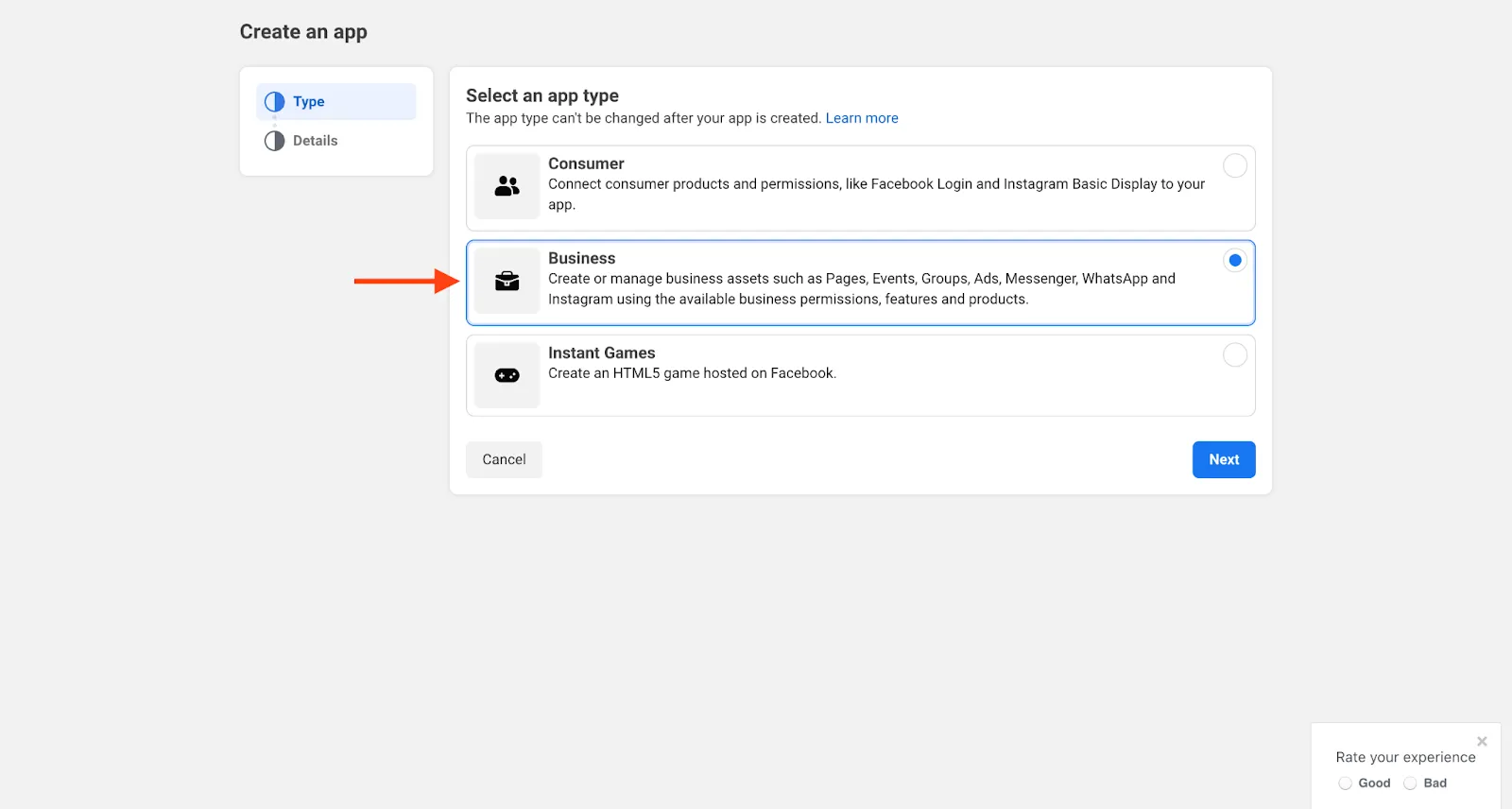Choose Good in Rate your experience
Viewport: 1512px width, 809px height.
1345,783
